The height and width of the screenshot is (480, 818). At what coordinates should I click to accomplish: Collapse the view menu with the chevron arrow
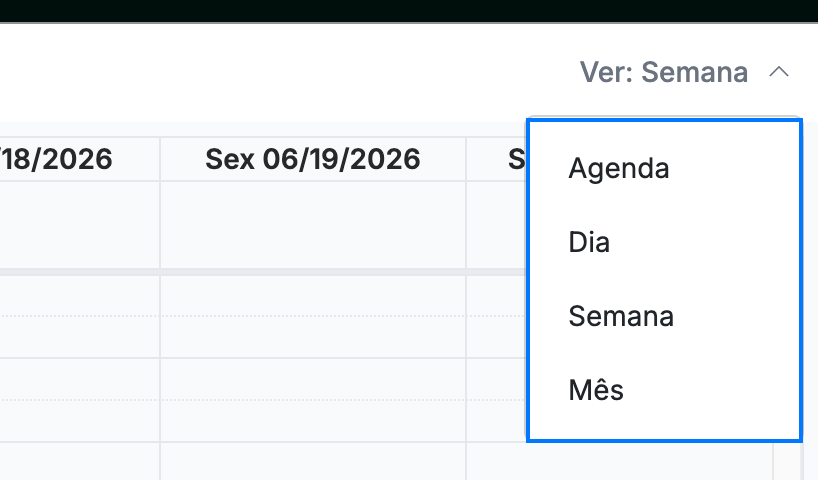[x=779, y=72]
